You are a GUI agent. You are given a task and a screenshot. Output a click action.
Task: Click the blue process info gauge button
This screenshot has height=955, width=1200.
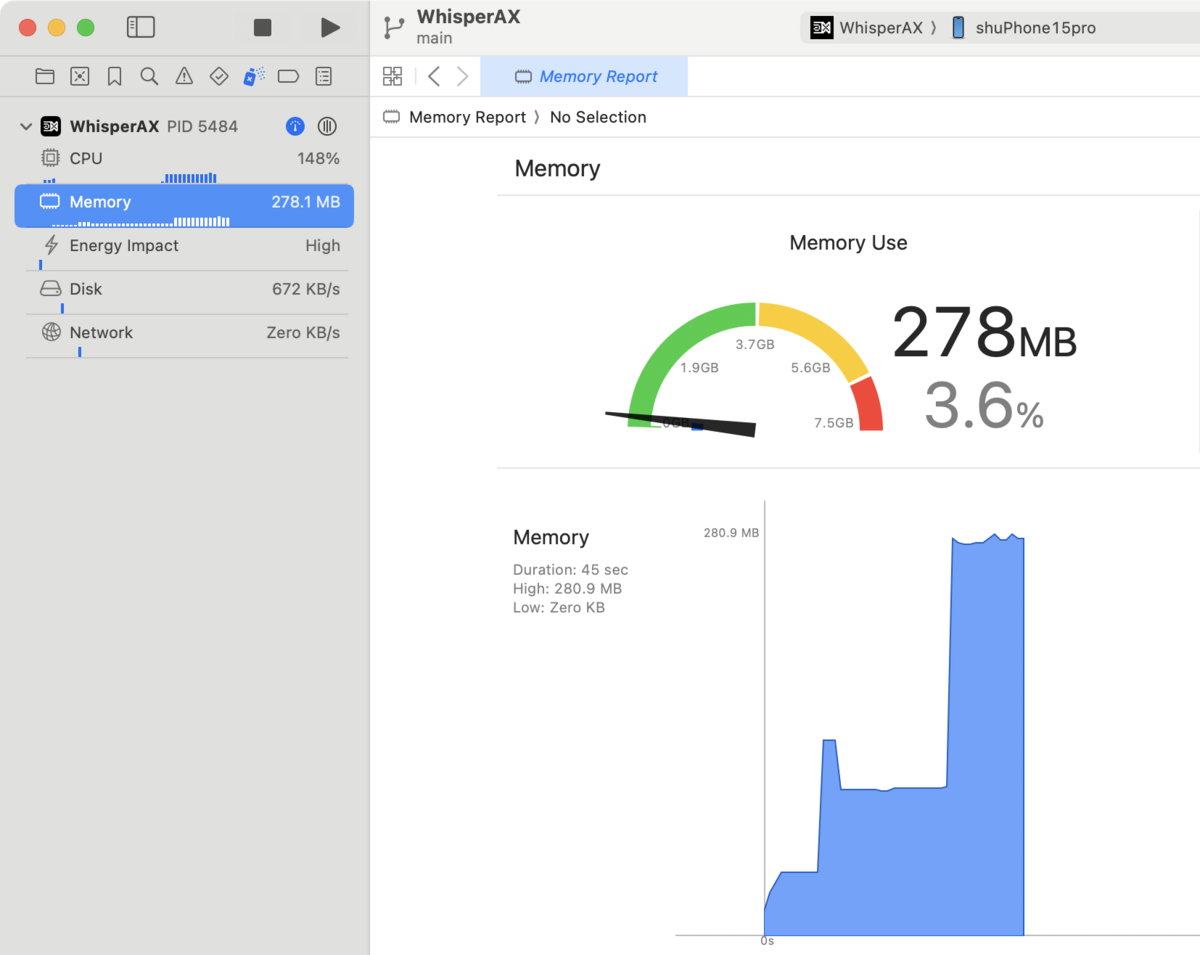coord(295,126)
